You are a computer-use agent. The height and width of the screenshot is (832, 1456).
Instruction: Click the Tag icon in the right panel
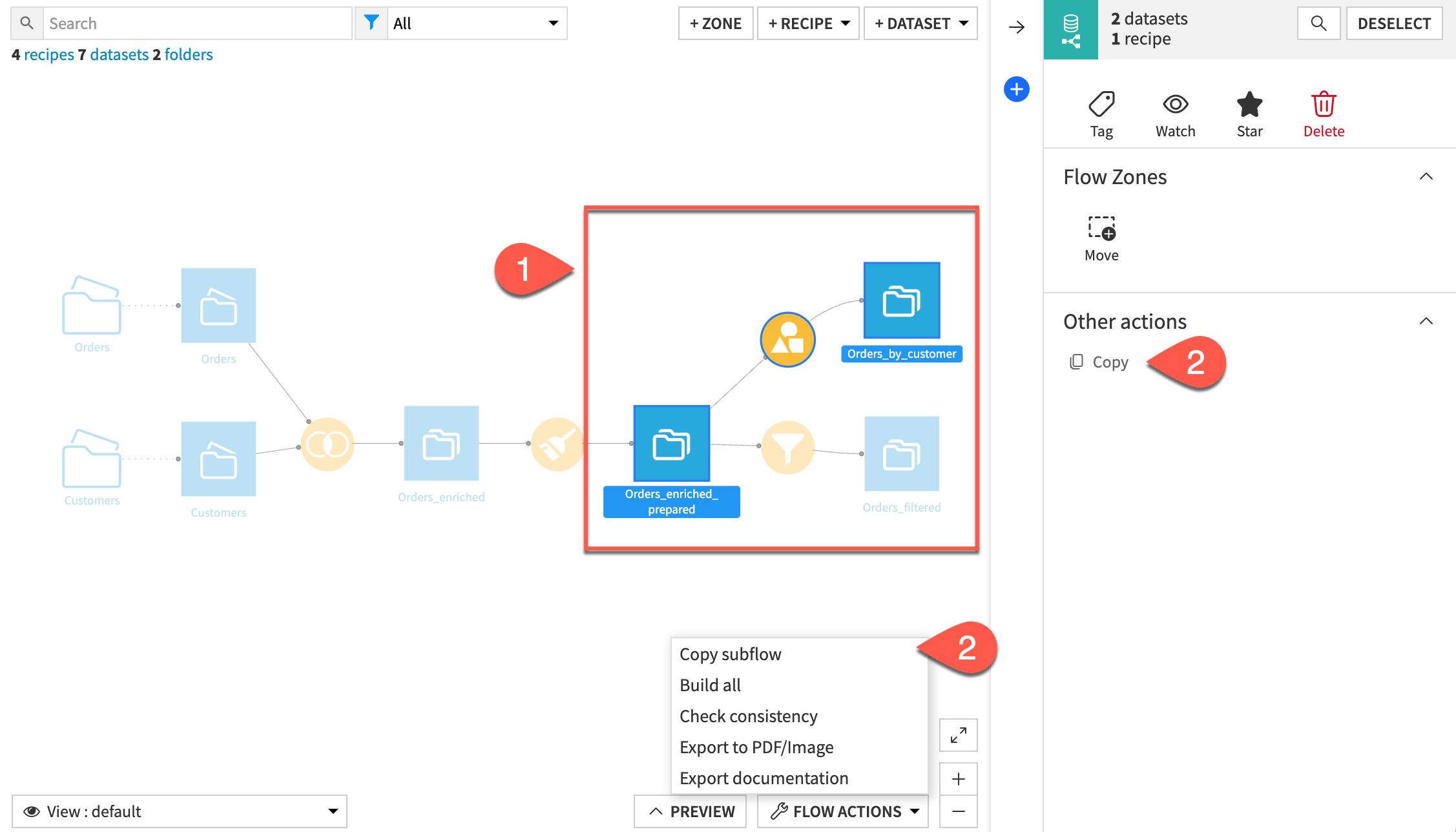coord(1101,113)
